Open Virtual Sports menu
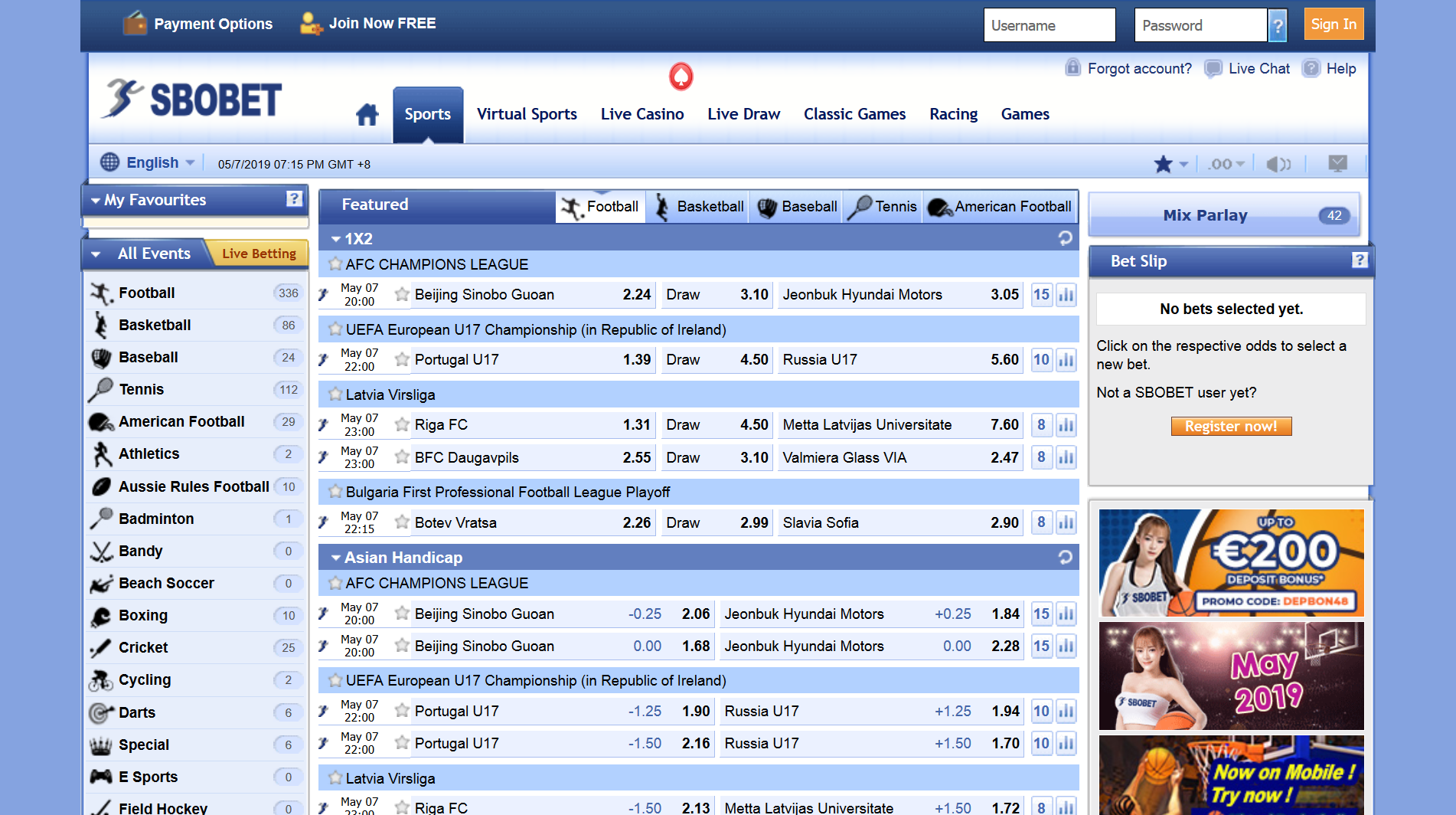Screen dimensions: 1456x815 click(x=527, y=114)
